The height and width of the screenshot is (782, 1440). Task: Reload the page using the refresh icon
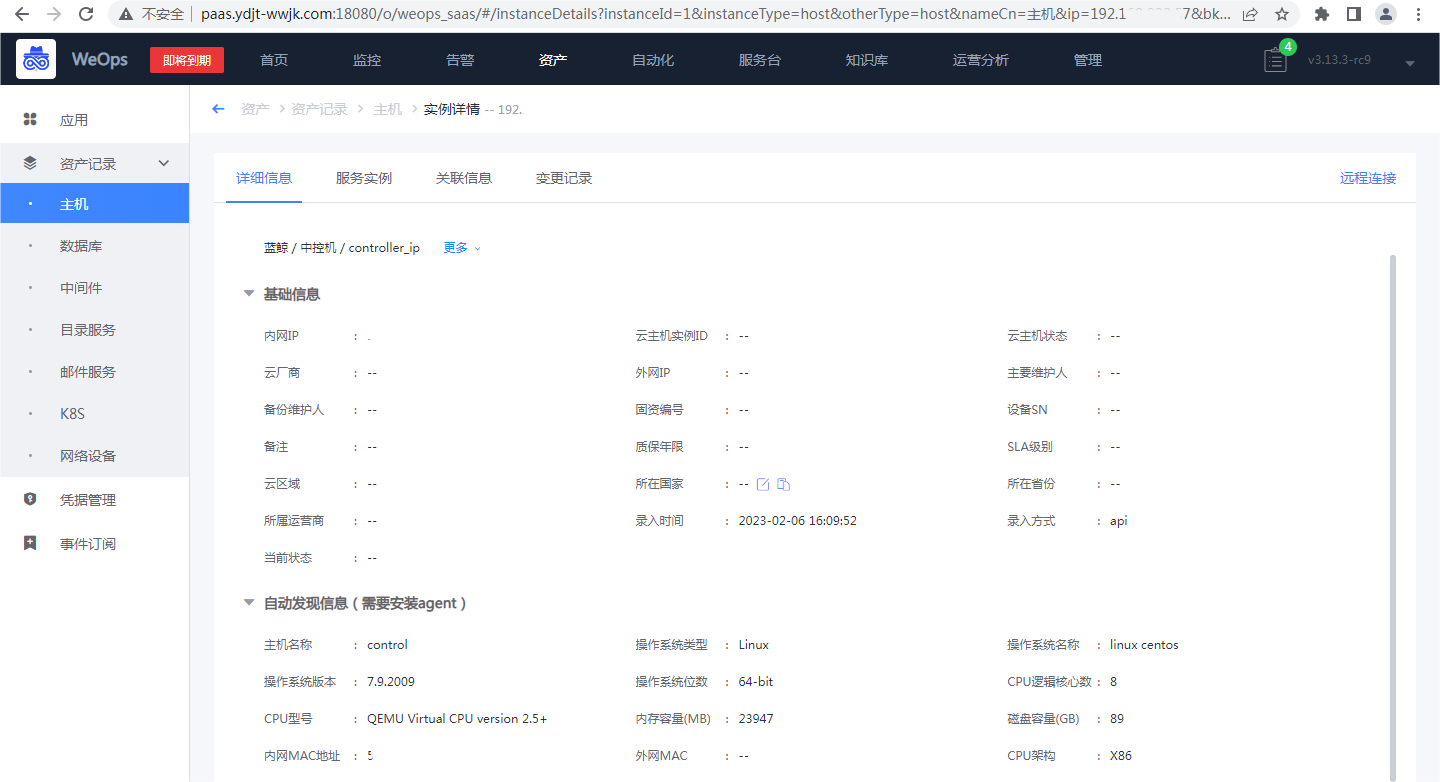[86, 14]
